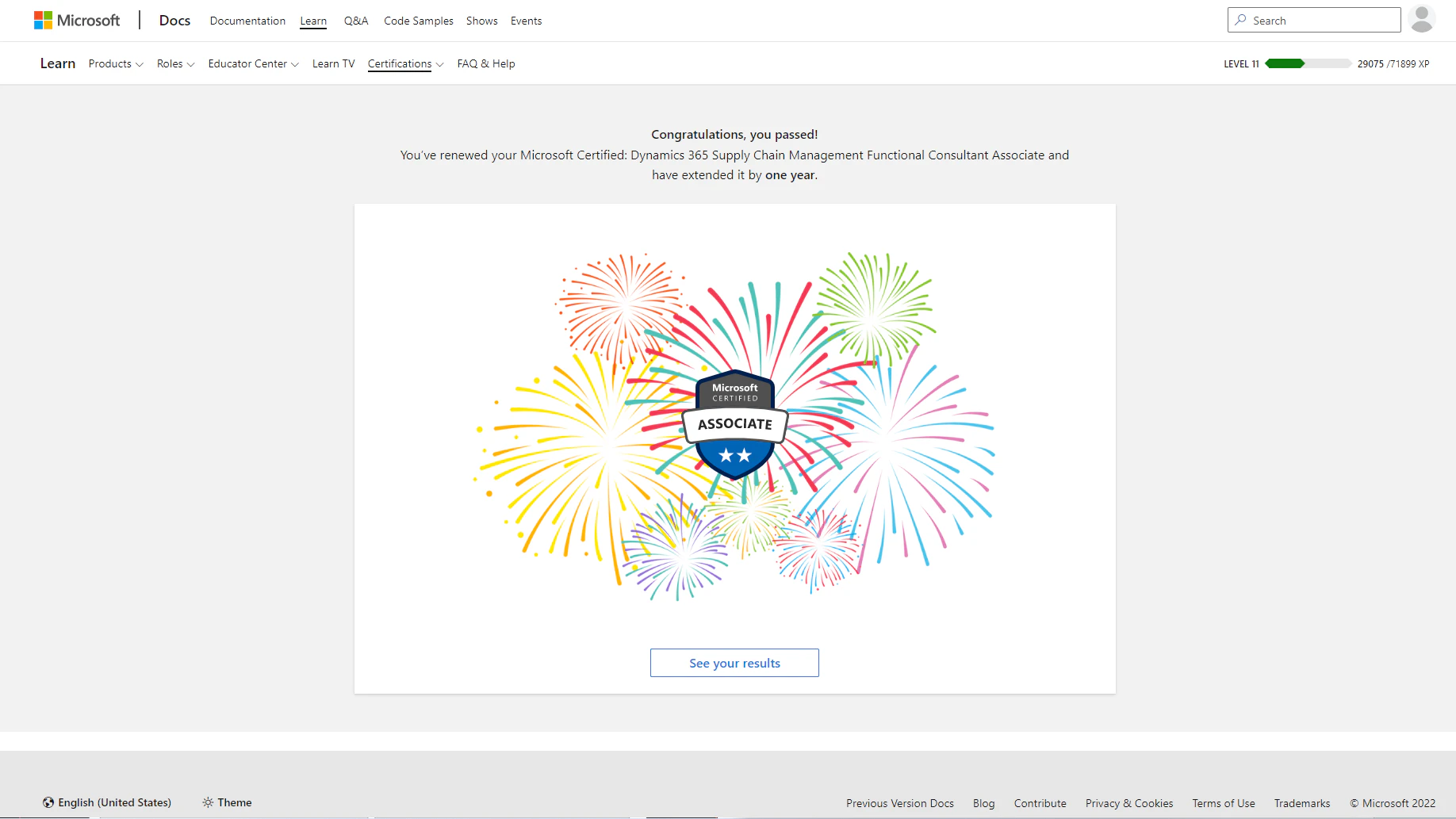
Task: Open the user profile avatar
Action: point(1422,20)
